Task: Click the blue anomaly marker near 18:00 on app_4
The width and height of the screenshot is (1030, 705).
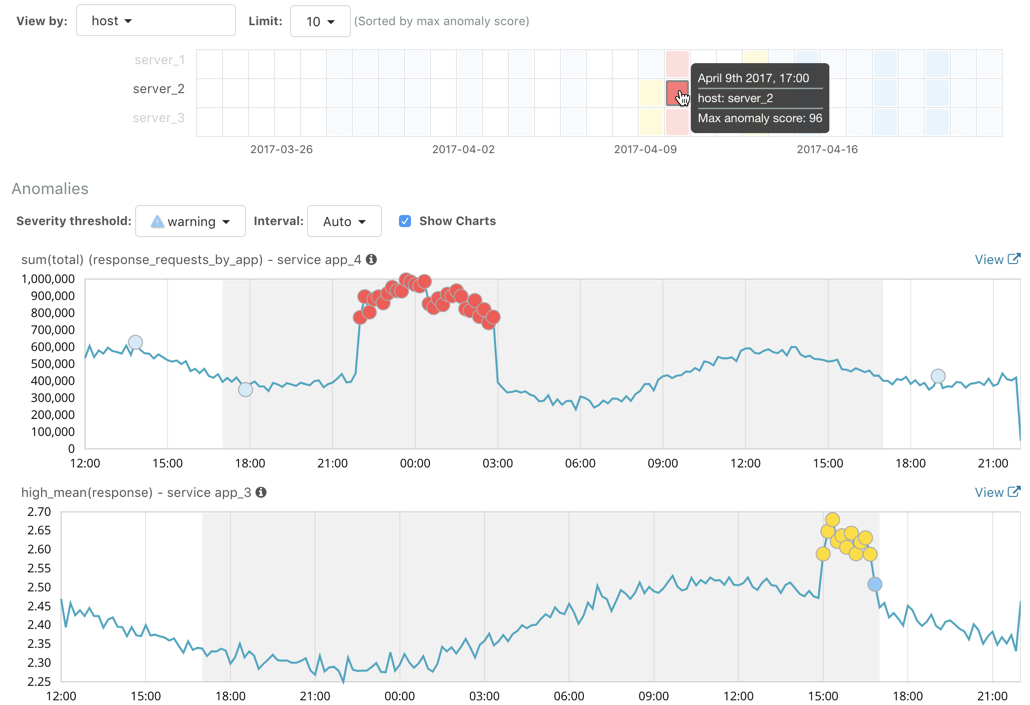Action: tap(245, 389)
